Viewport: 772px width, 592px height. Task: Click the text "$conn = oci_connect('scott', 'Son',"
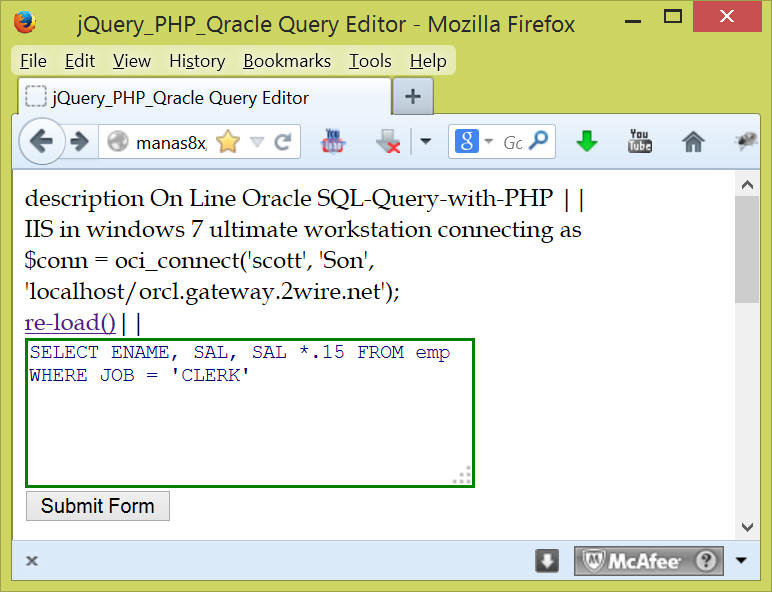coord(199,261)
